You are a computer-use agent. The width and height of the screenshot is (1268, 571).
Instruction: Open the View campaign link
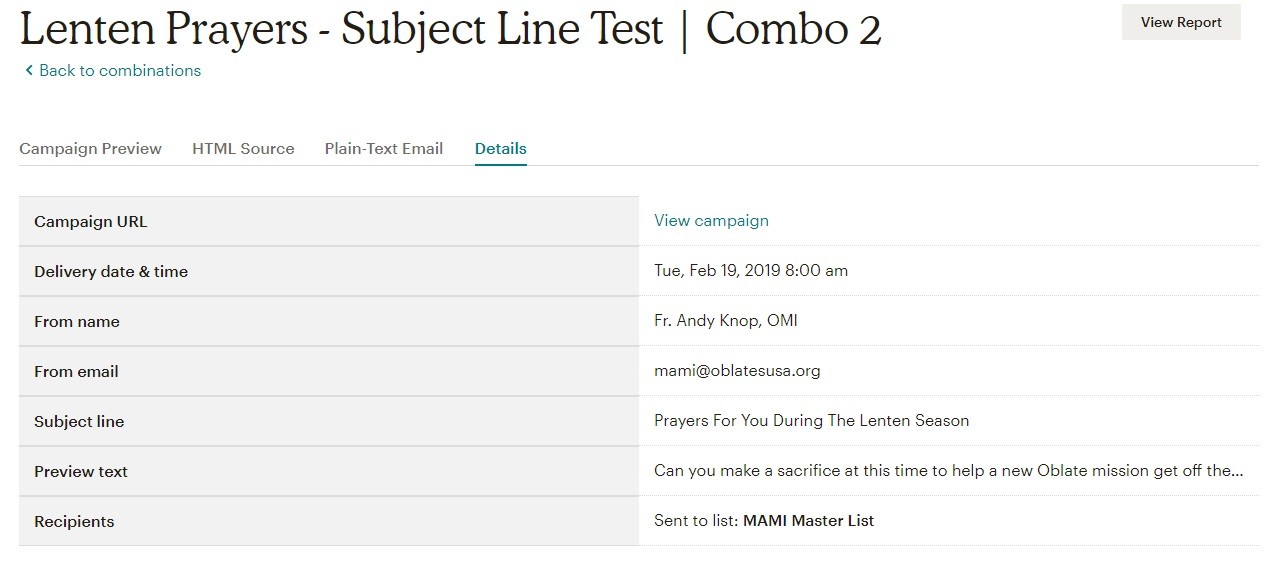pos(711,221)
